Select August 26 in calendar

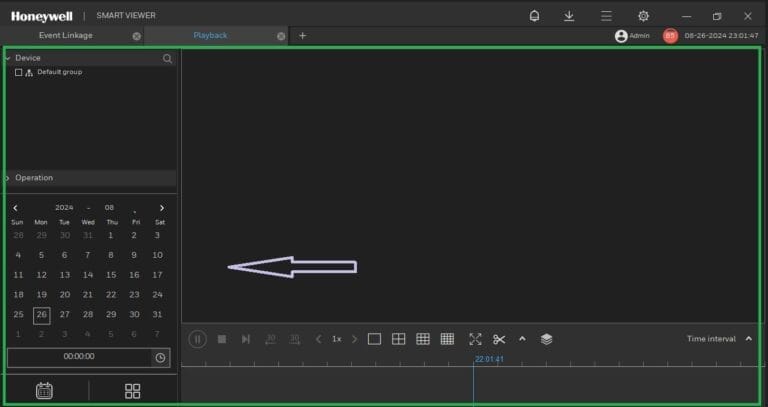[42, 315]
